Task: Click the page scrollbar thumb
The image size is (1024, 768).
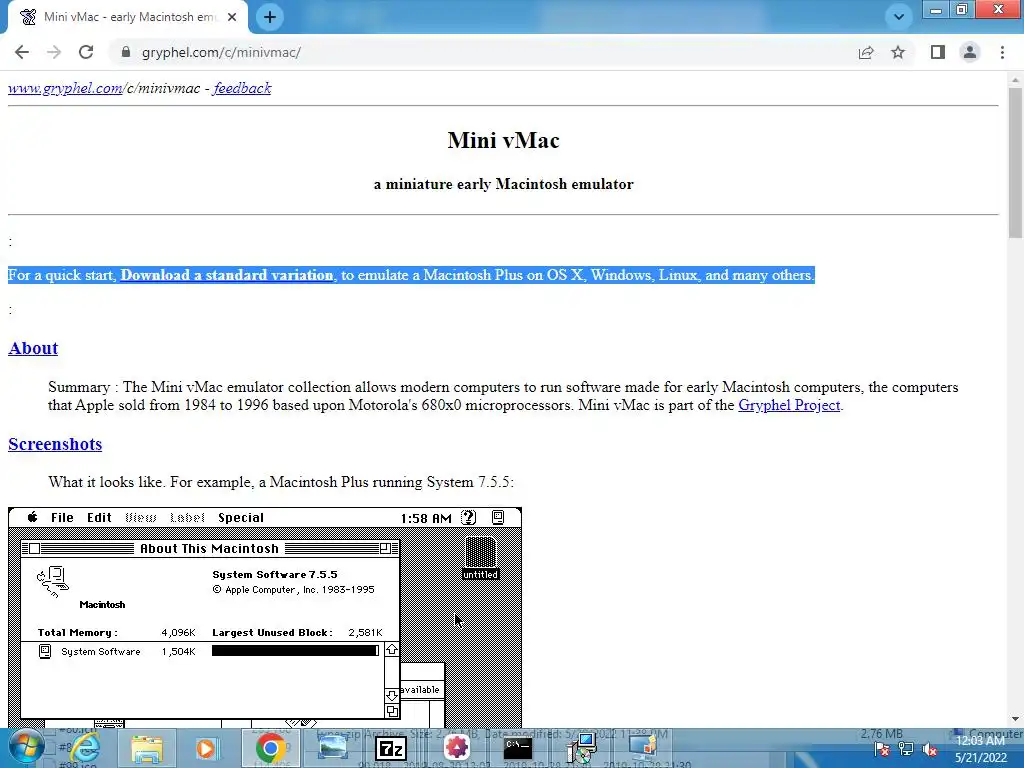Action: coord(1015,163)
